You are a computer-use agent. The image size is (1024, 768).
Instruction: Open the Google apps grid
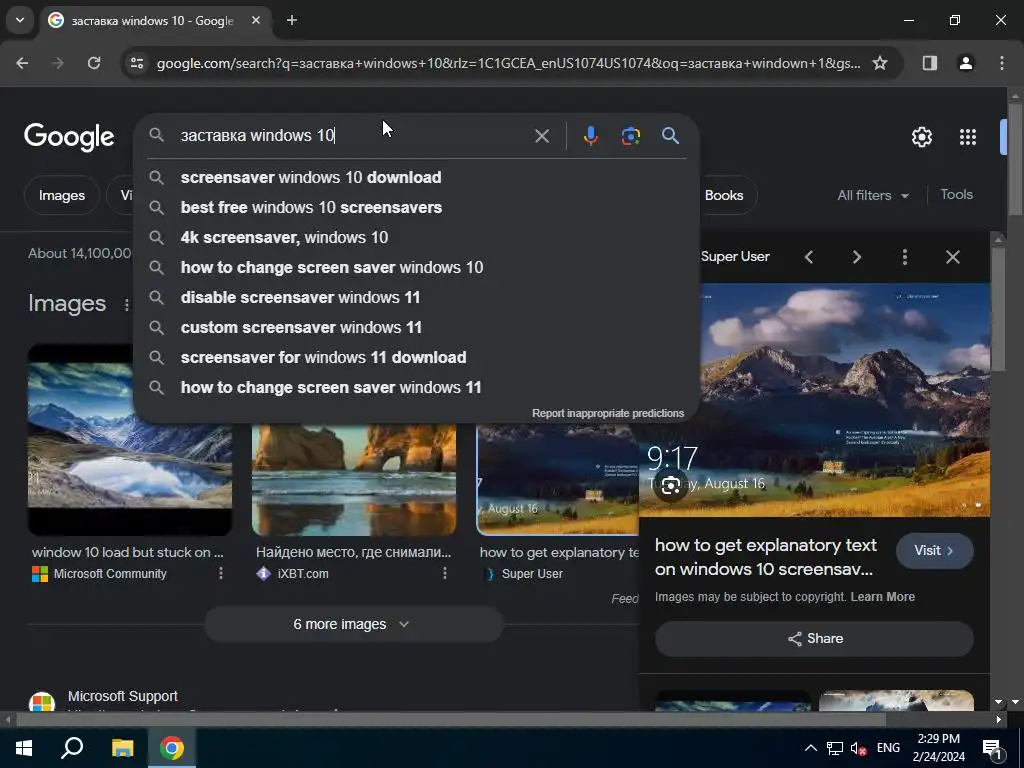tap(968, 137)
